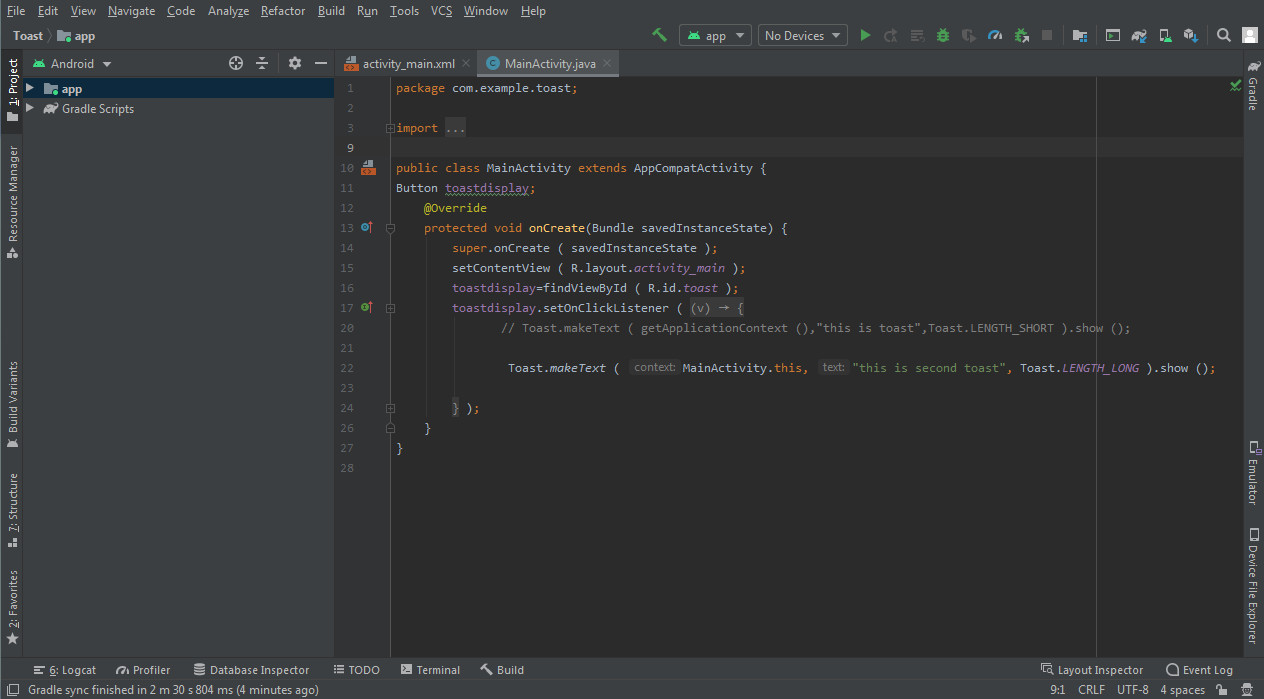The image size is (1264, 699).
Task: Toggle the Emulator side panel
Action: tap(1252, 472)
